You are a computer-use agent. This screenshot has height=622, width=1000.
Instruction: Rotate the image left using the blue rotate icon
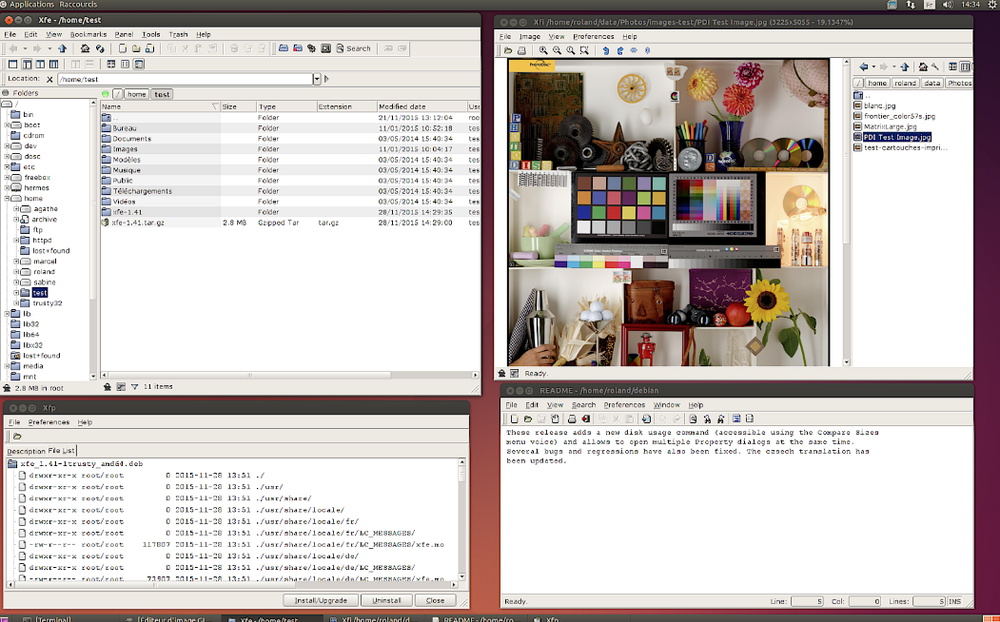605,51
